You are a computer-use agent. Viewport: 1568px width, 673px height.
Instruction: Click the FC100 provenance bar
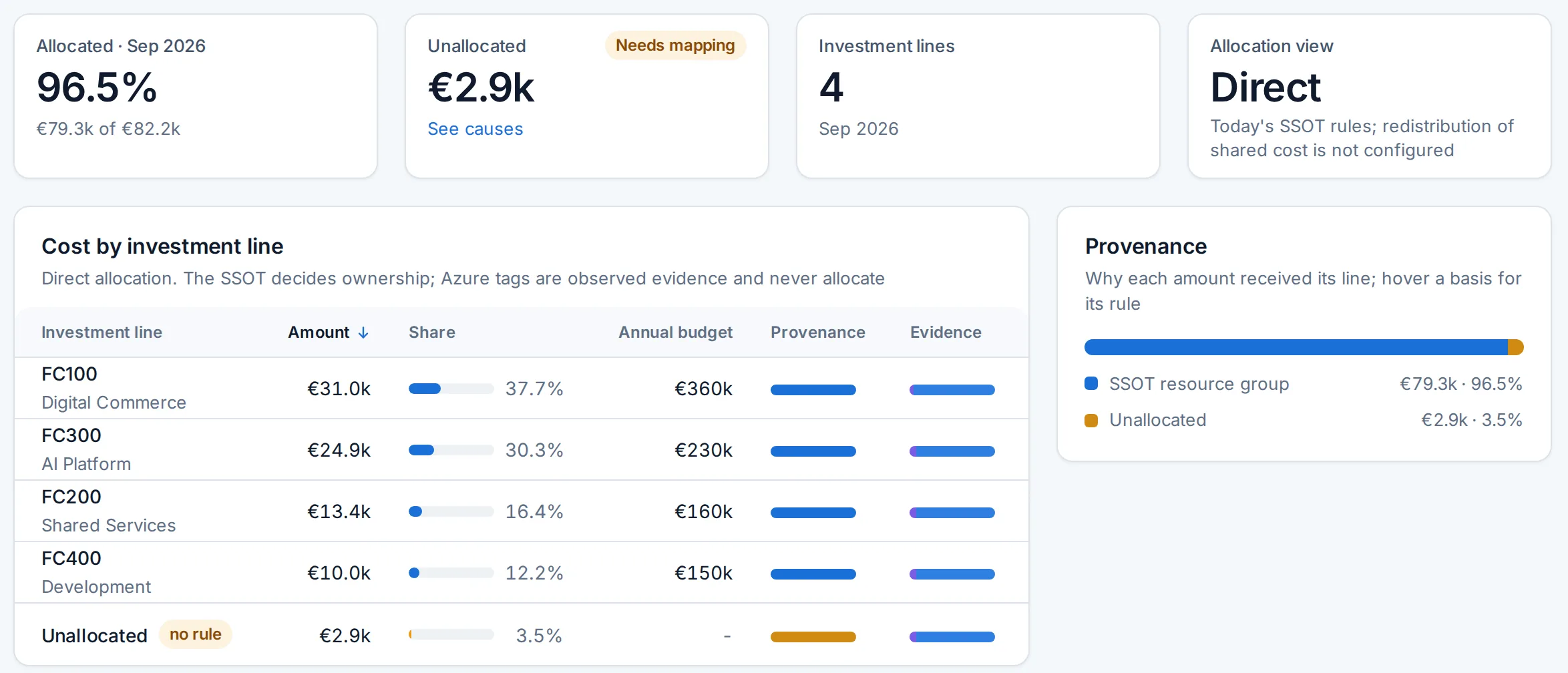click(x=813, y=390)
